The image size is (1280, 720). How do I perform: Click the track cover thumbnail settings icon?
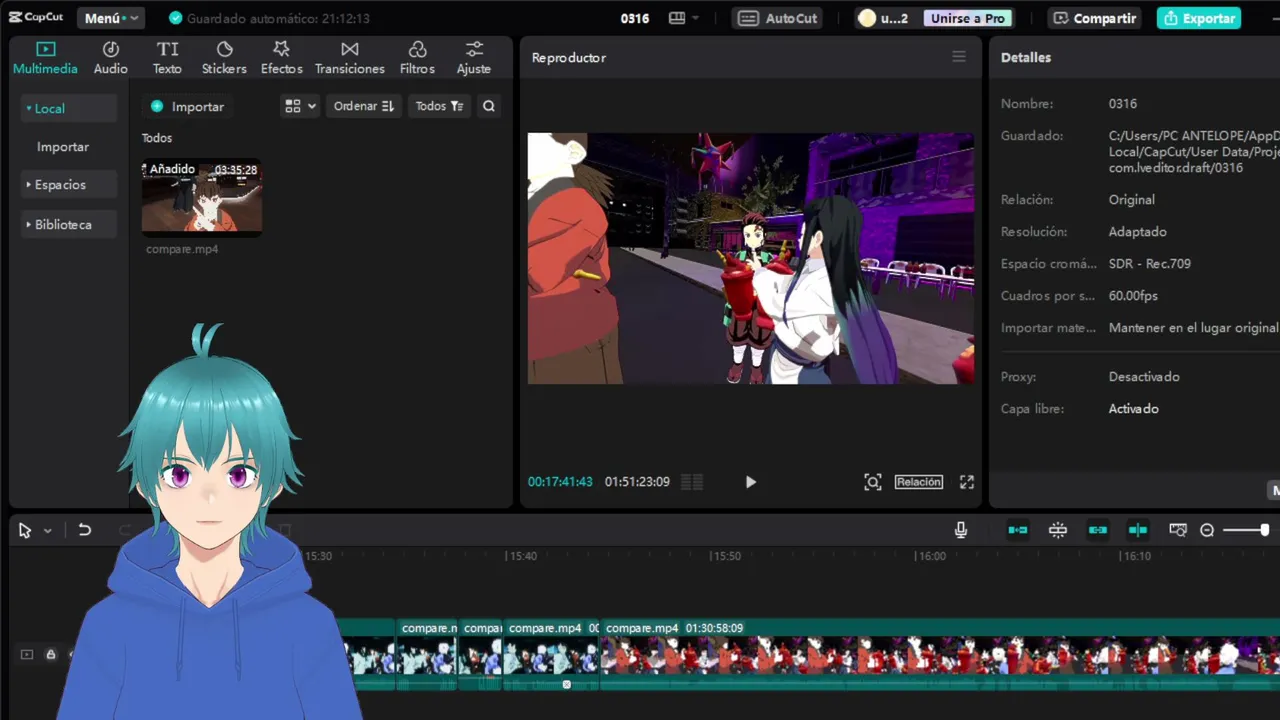click(1178, 530)
